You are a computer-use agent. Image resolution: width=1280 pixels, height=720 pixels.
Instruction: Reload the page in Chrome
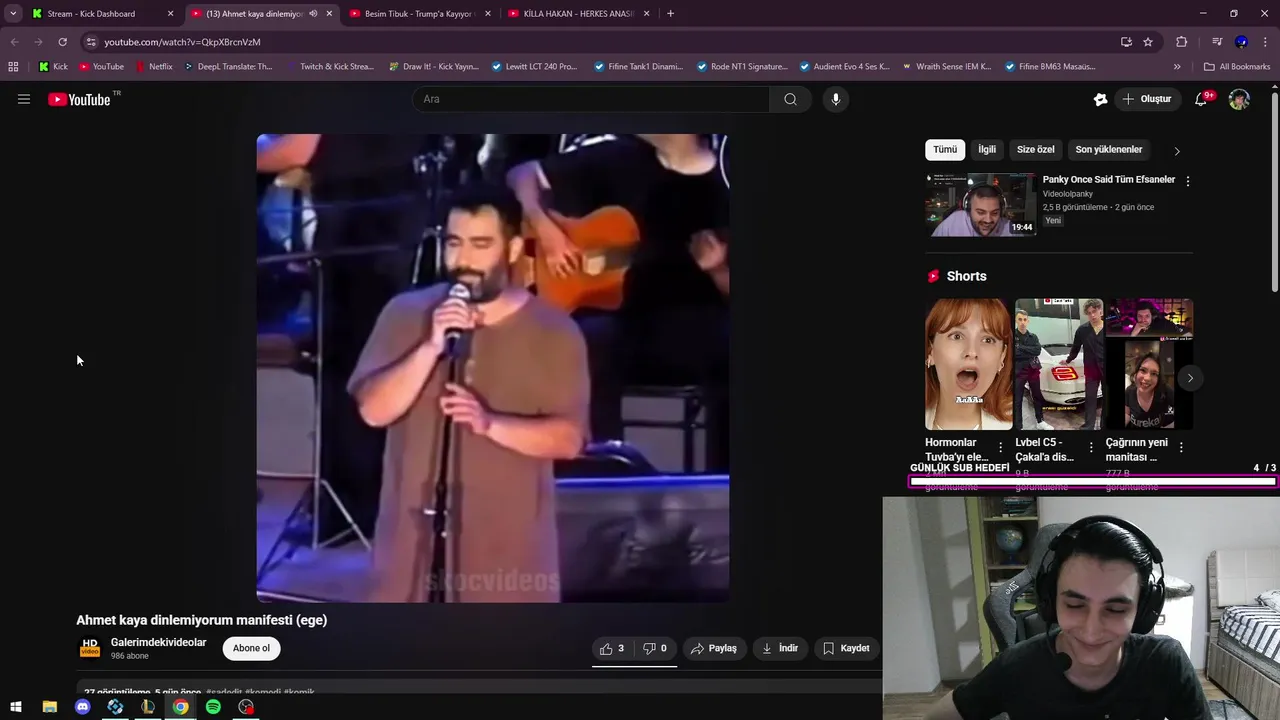pos(62,42)
